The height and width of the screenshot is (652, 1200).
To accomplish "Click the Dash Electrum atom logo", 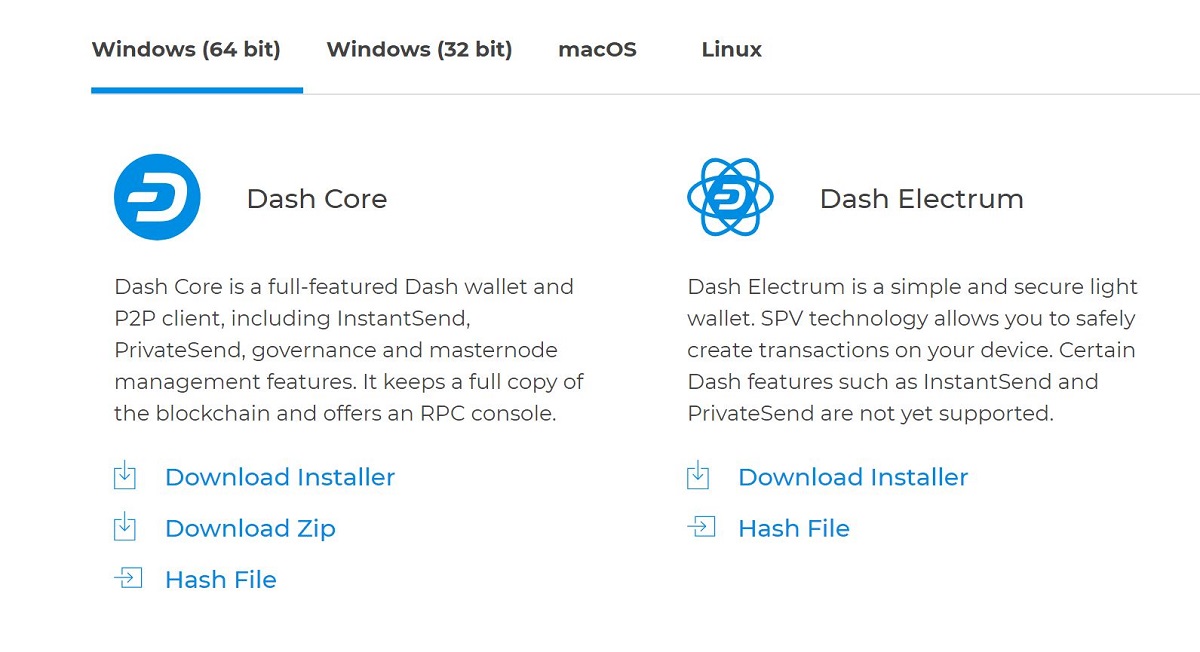I will (x=730, y=197).
